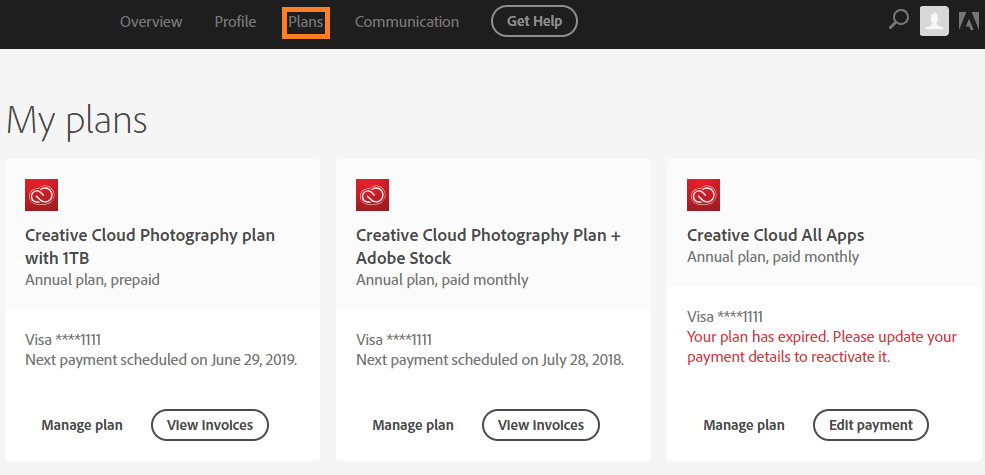Click Creative Cloud icon on Photography 1TB plan
The width and height of the screenshot is (985, 475).
coord(41,195)
